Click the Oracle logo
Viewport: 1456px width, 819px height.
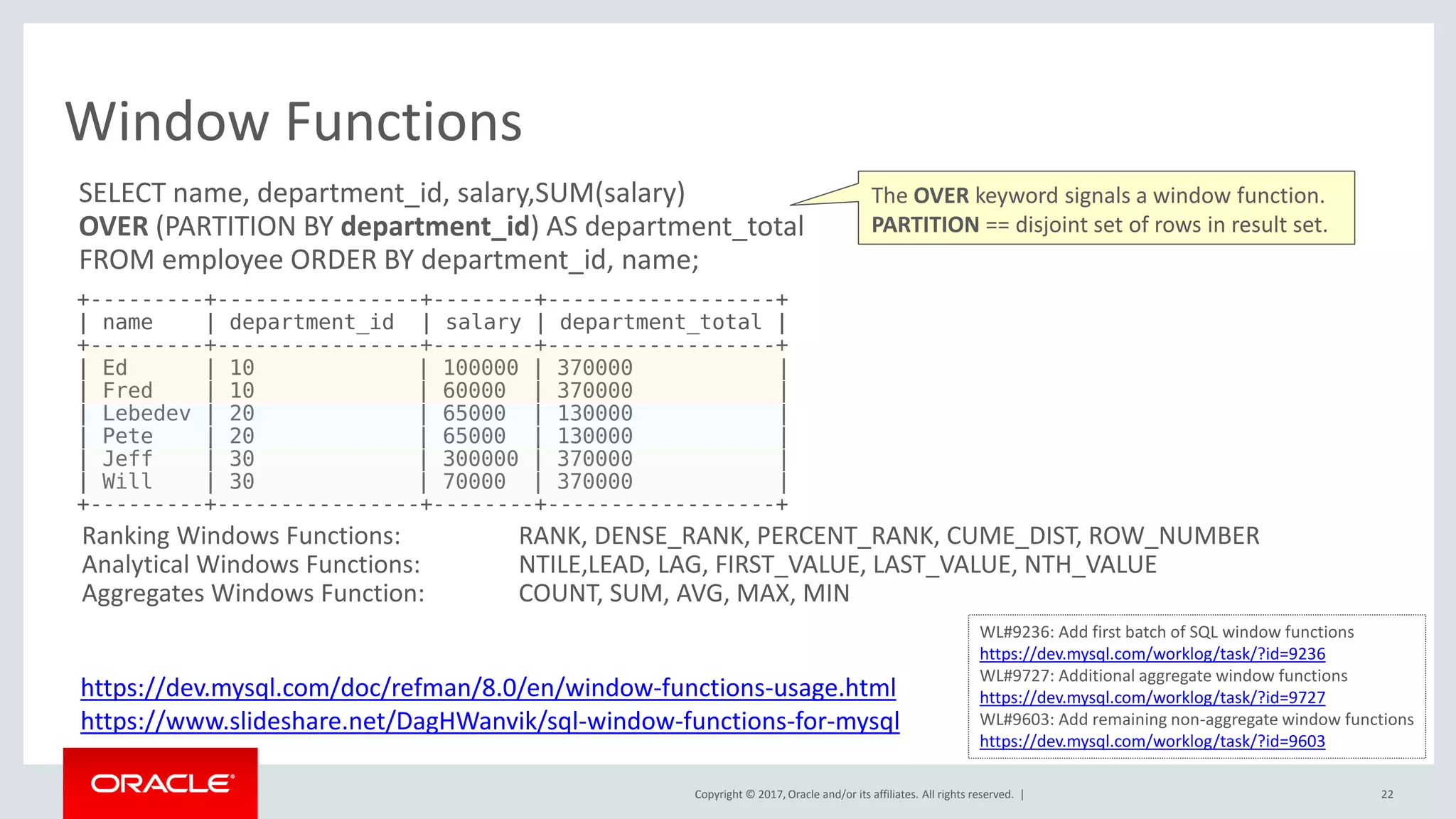pos(161,783)
